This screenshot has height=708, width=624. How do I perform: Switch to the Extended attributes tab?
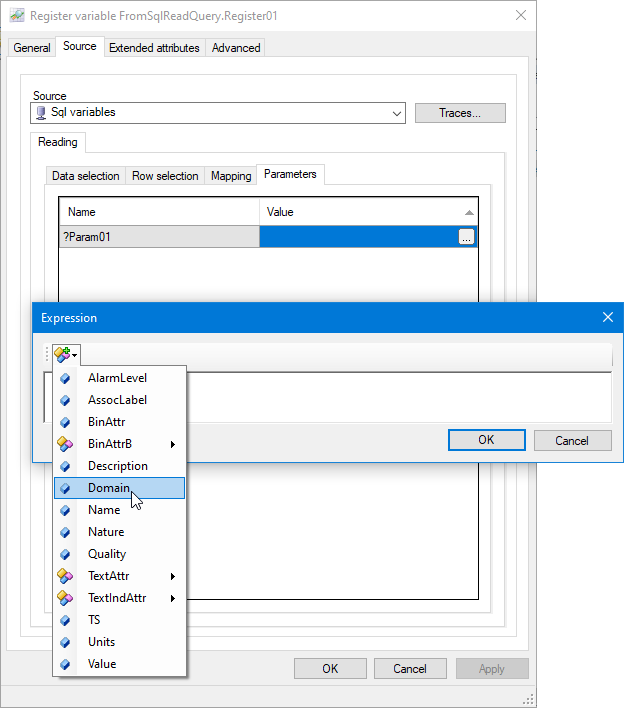pos(154,48)
